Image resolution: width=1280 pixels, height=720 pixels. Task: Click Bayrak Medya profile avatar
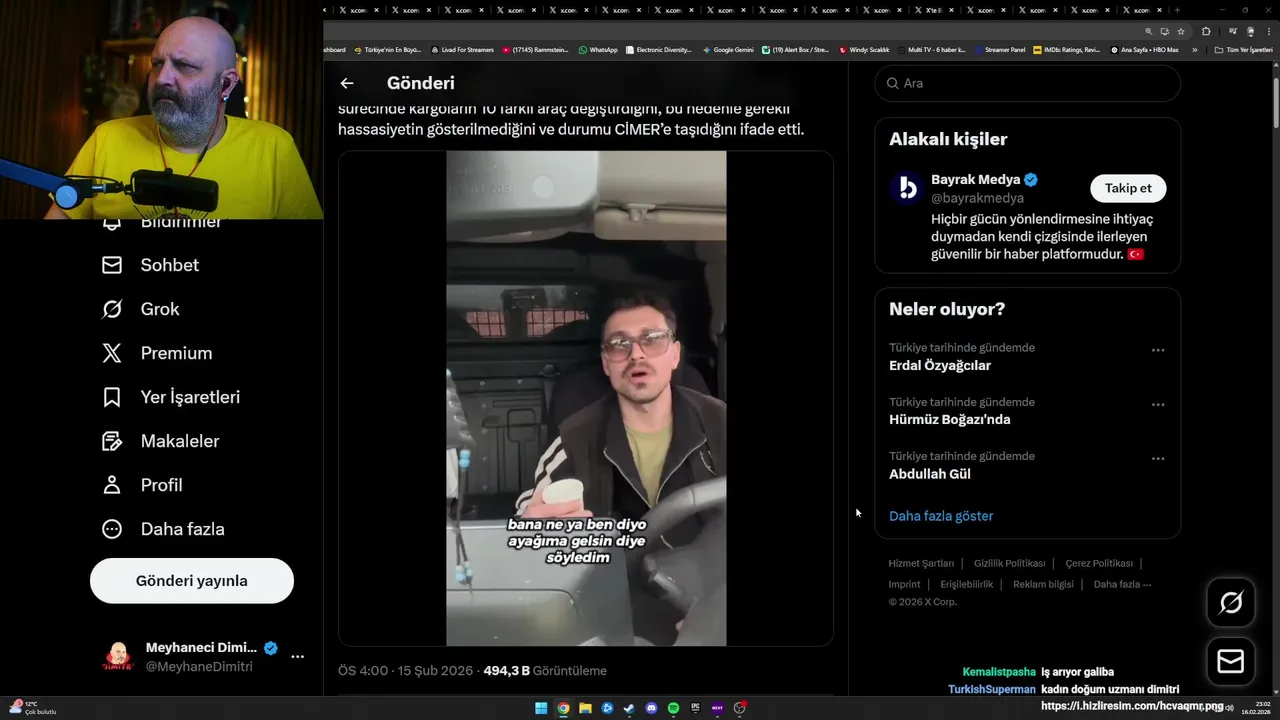click(x=907, y=188)
